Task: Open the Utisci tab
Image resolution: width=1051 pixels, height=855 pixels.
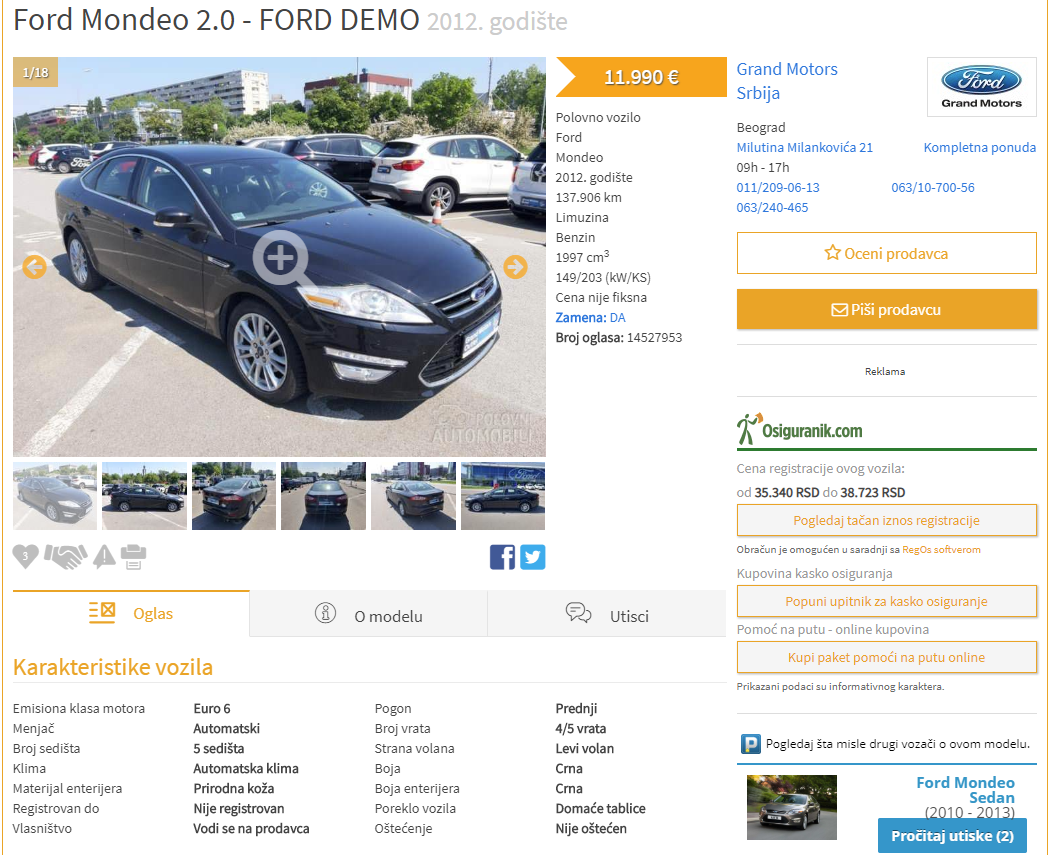Action: 607,614
